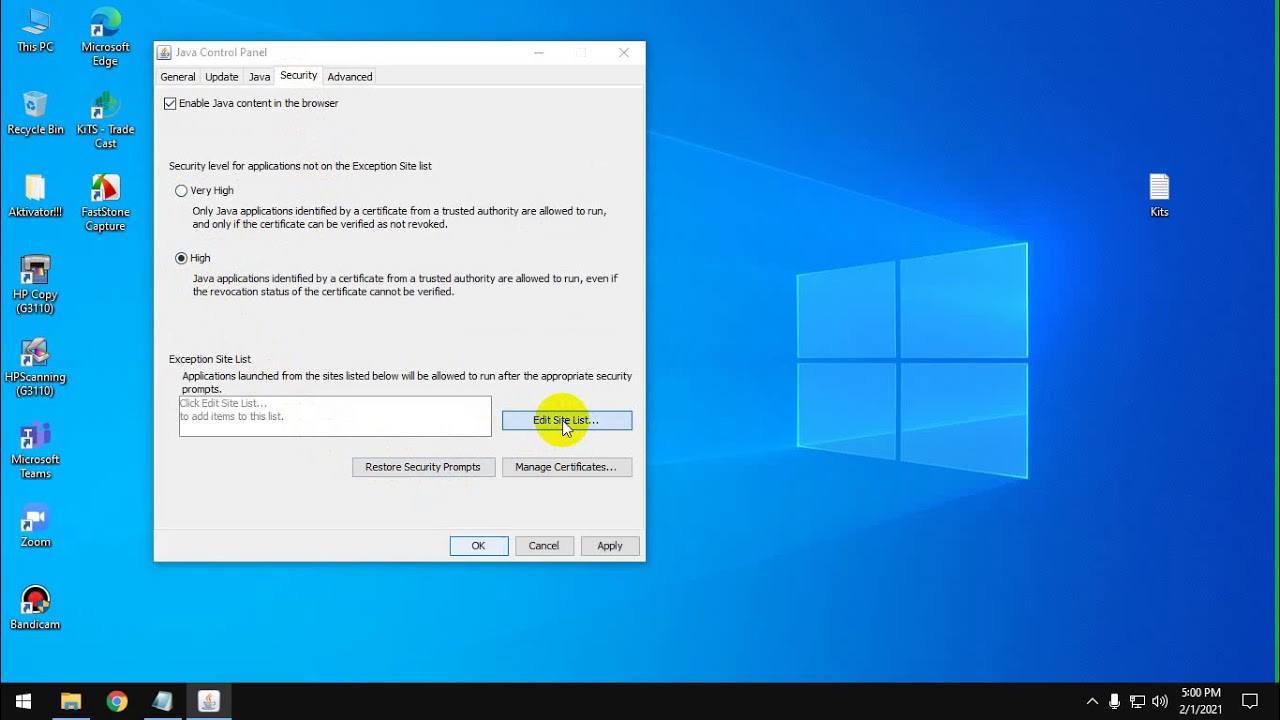
Task: Select the Aktivator!!! folder icon
Action: [35, 195]
